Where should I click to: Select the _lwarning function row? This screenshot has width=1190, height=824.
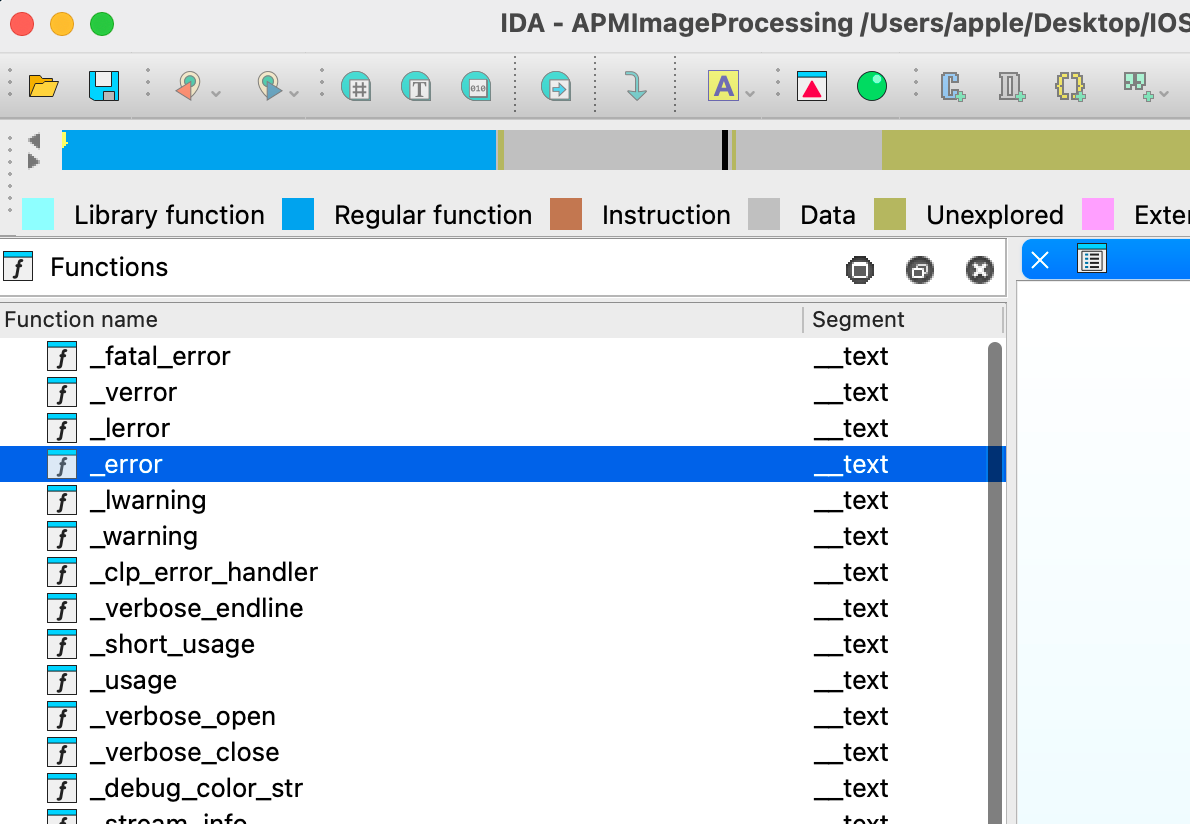[493, 500]
